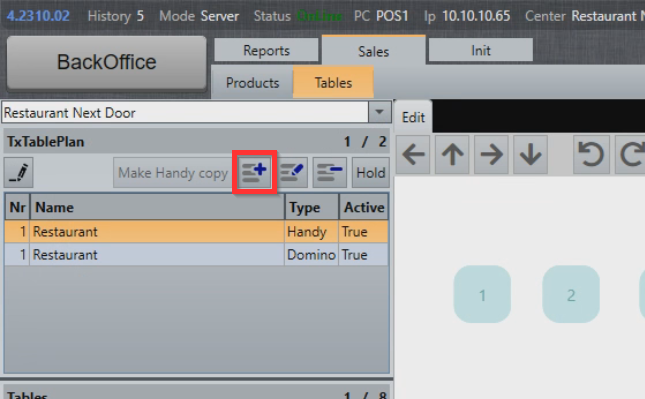Screen dimensions: 645x399
Task: Move selection with the down arrow icon
Action: point(530,155)
